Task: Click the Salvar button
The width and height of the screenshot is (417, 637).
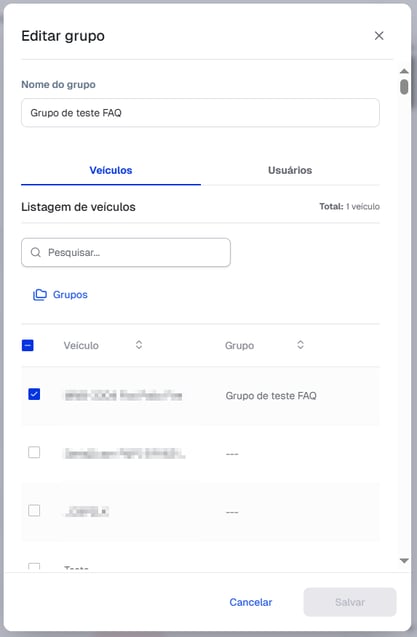Action: coord(350,602)
